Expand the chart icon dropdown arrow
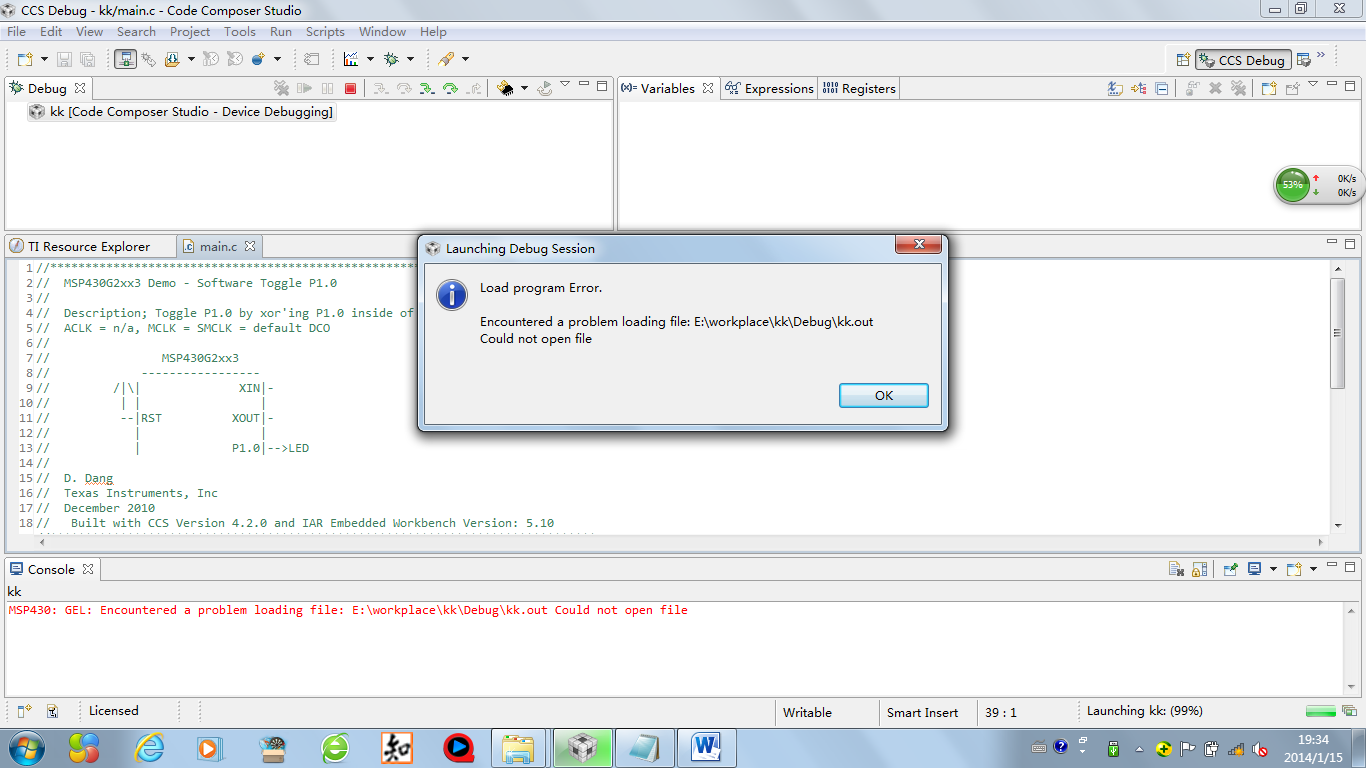The image size is (1366, 768). click(369, 60)
